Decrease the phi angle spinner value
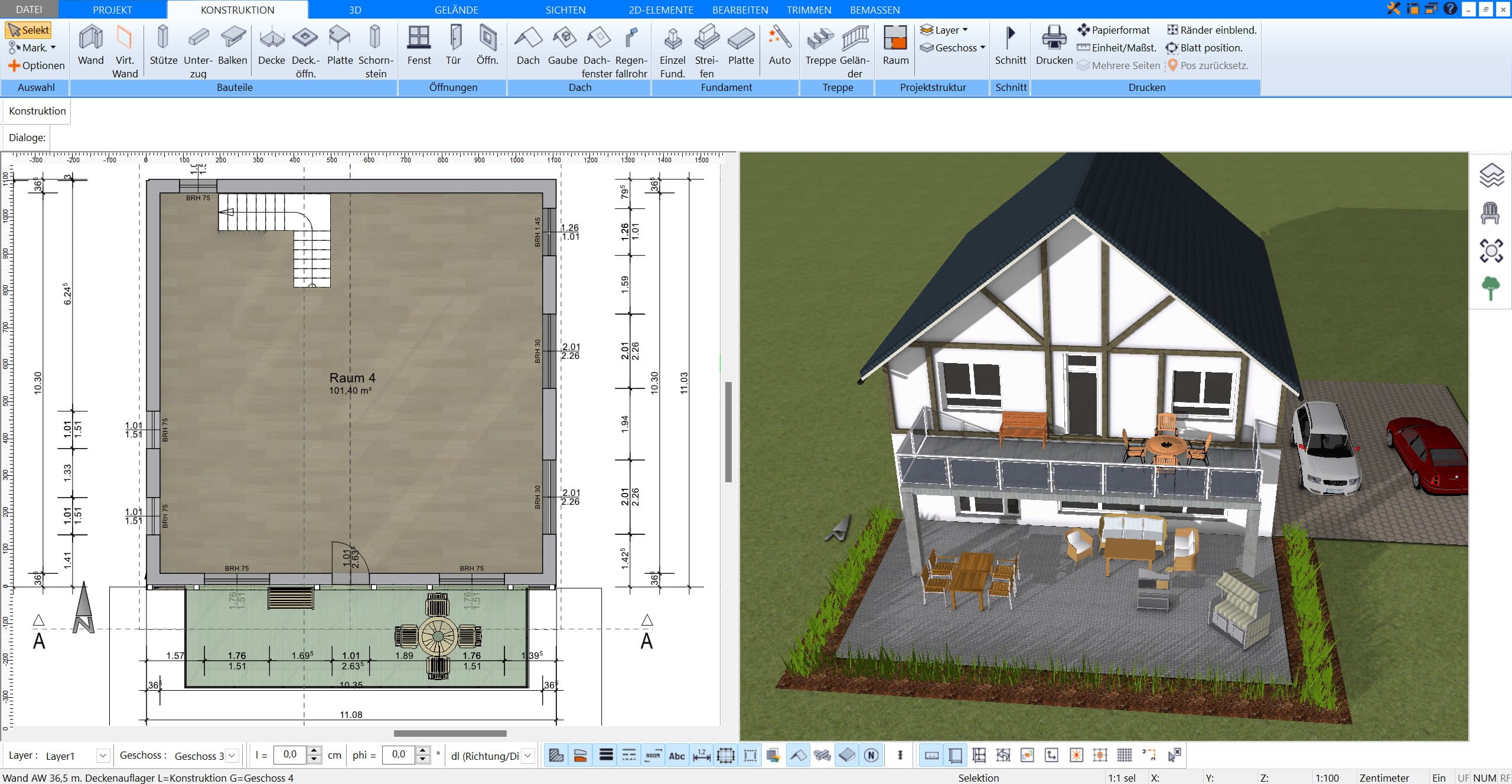This screenshot has width=1512, height=784. (x=422, y=760)
